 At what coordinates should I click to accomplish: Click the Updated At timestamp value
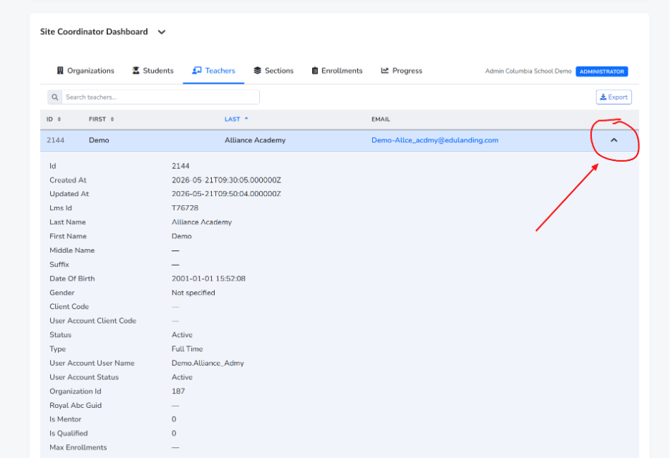click(226, 194)
